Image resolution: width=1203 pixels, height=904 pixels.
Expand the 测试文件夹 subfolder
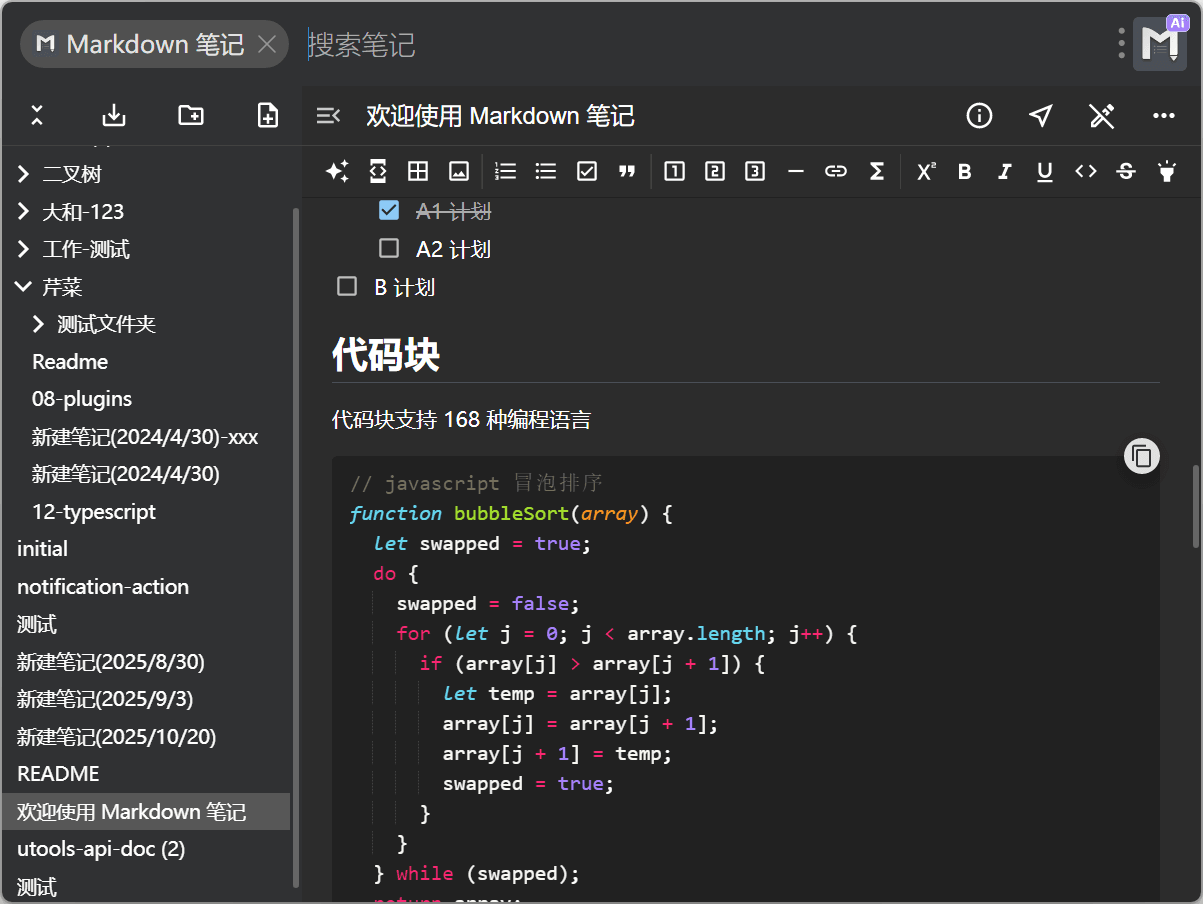(39, 324)
